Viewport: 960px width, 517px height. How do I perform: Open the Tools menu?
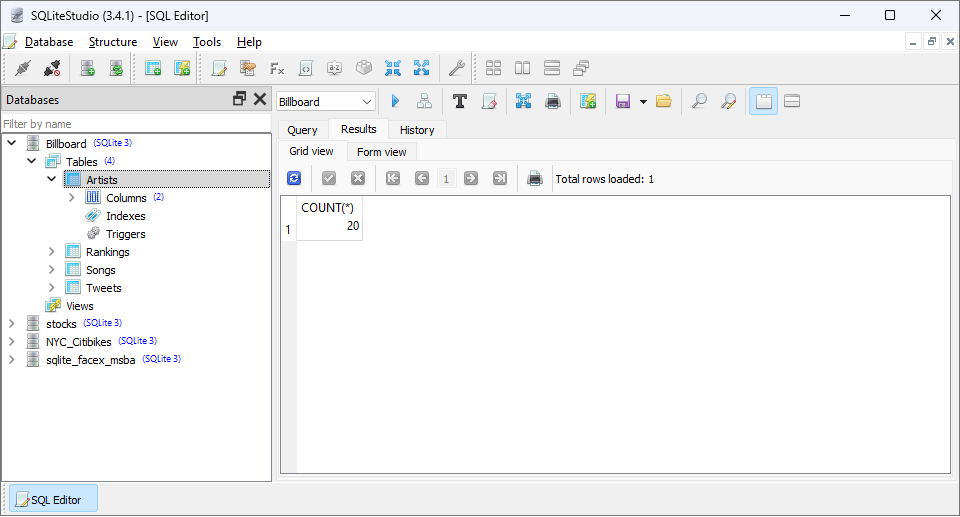click(207, 42)
